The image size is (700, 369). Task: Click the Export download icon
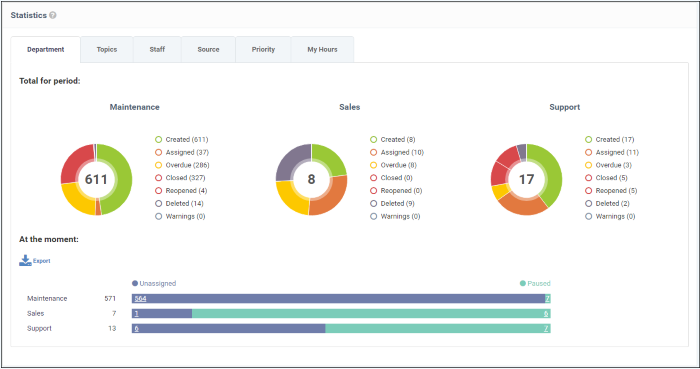click(25, 261)
